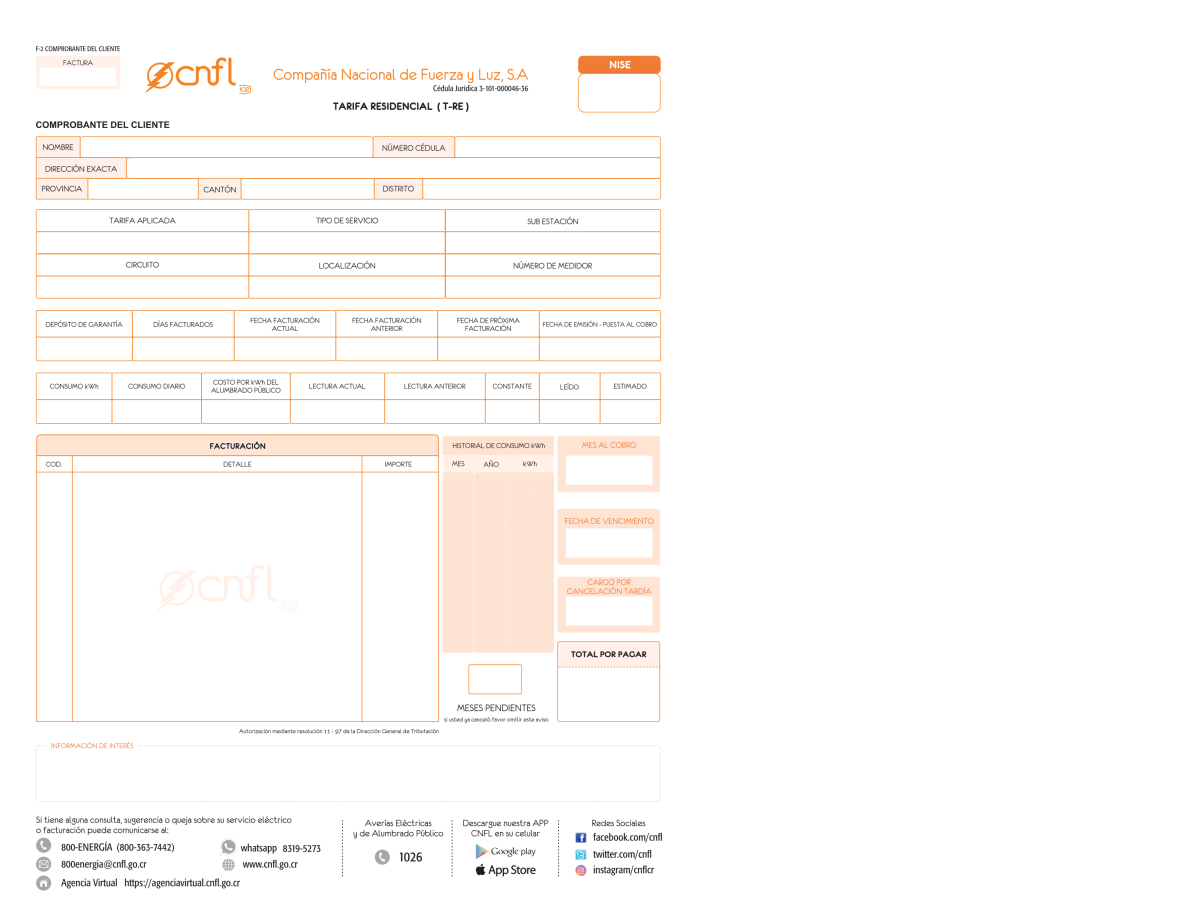
Task: Click the FECHA FACTURACIÓN ANTERIOR header
Action: click(387, 324)
